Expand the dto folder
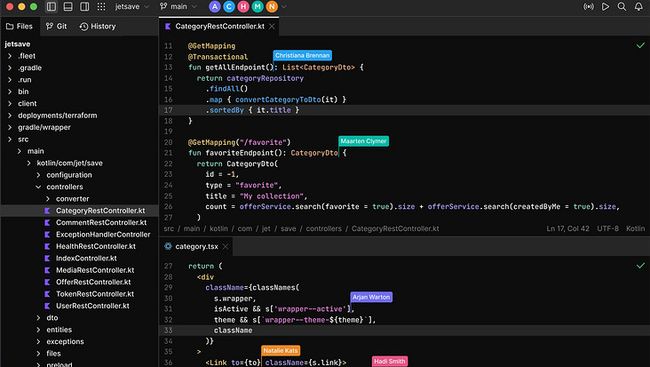This screenshot has height=367, width=650. click(x=39, y=318)
